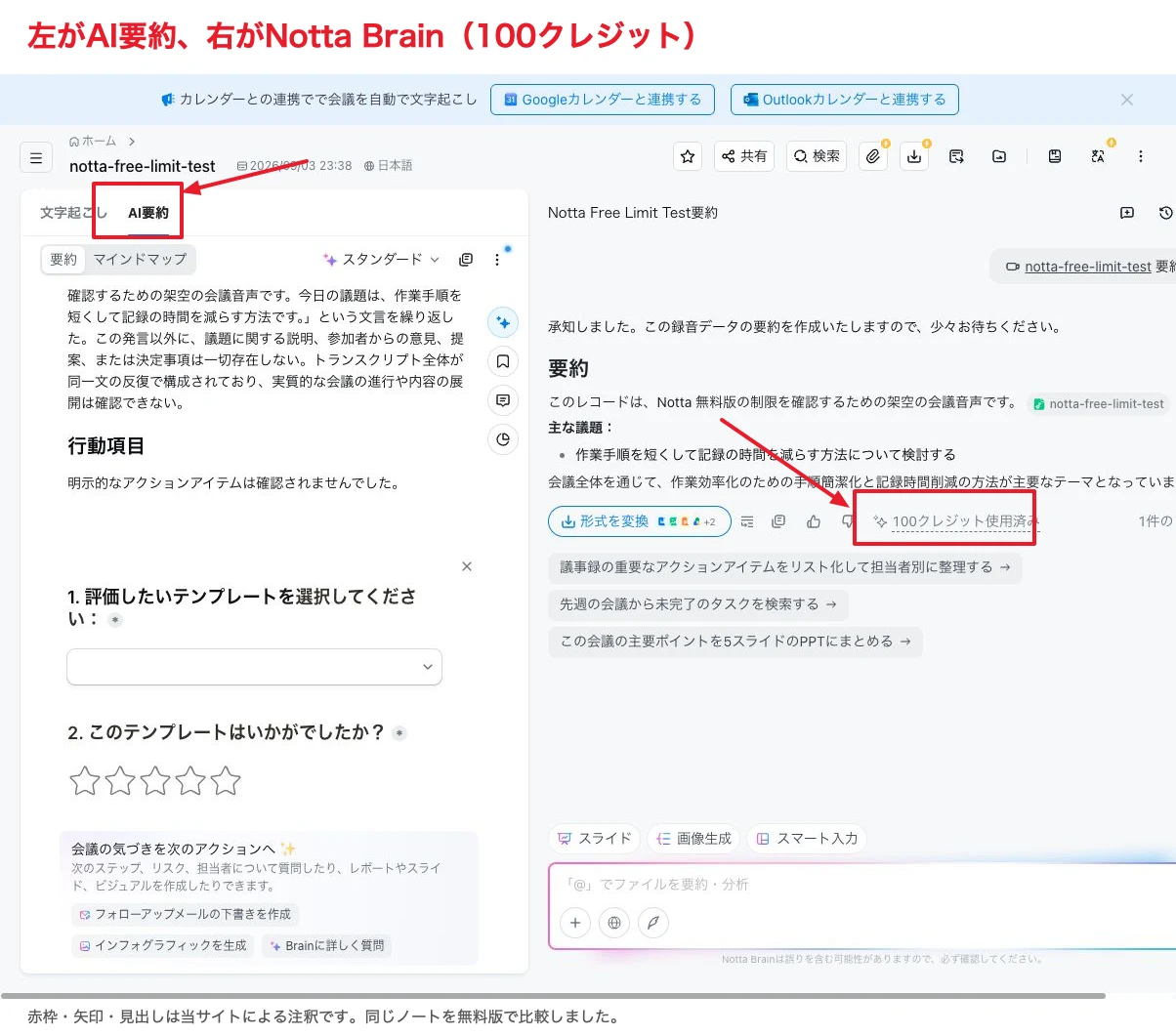Open the vertical three-dot menu in header
The width and height of the screenshot is (1176, 1036).
pyautogui.click(x=1140, y=156)
